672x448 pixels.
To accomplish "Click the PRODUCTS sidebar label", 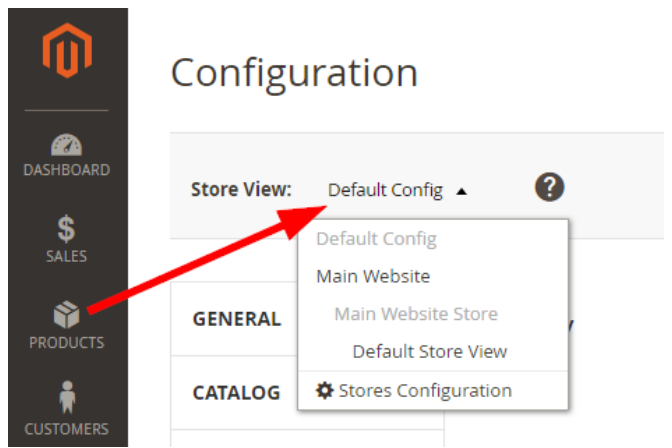I will pyautogui.click(x=66, y=343).
